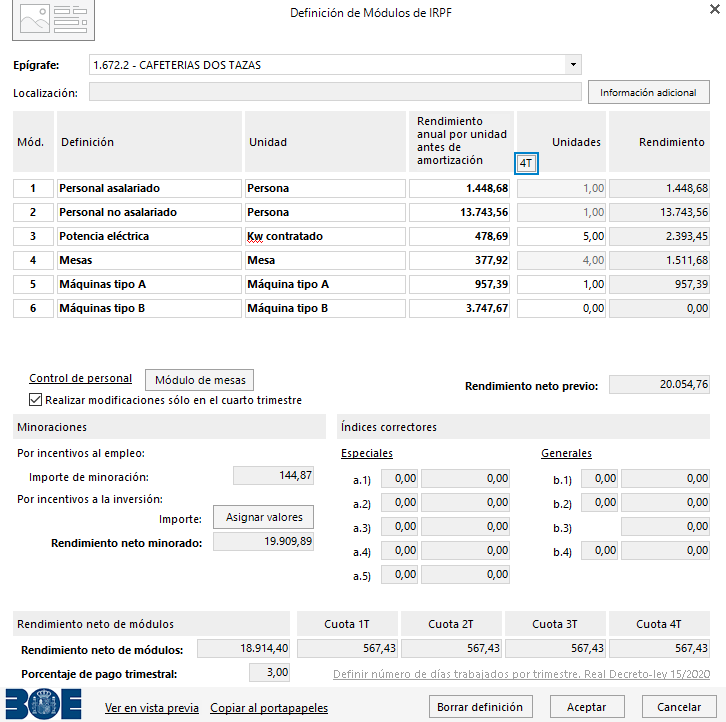Click the Rendimiento value 2.393,45

pos(659,236)
